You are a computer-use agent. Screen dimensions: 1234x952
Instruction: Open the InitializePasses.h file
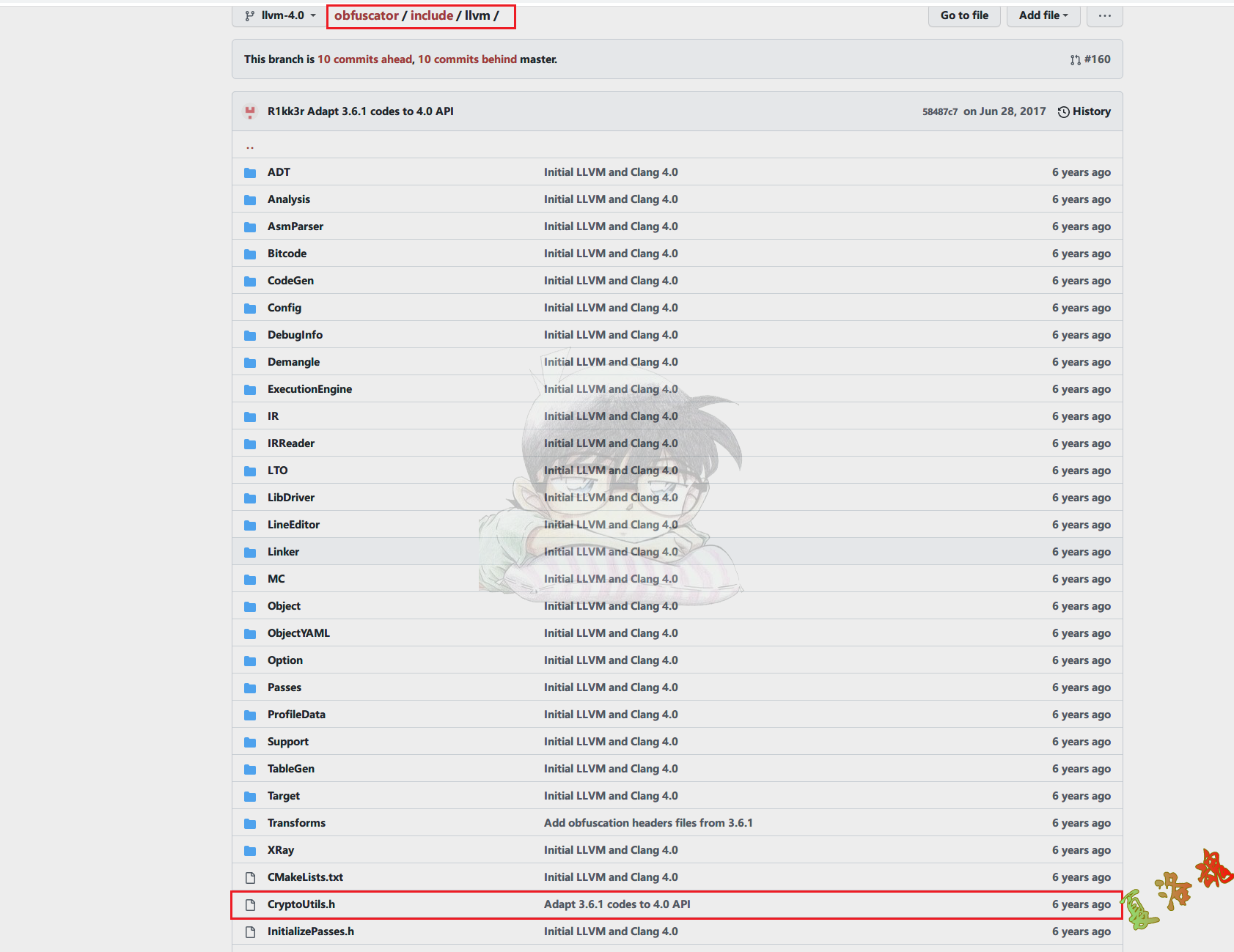pyautogui.click(x=311, y=931)
